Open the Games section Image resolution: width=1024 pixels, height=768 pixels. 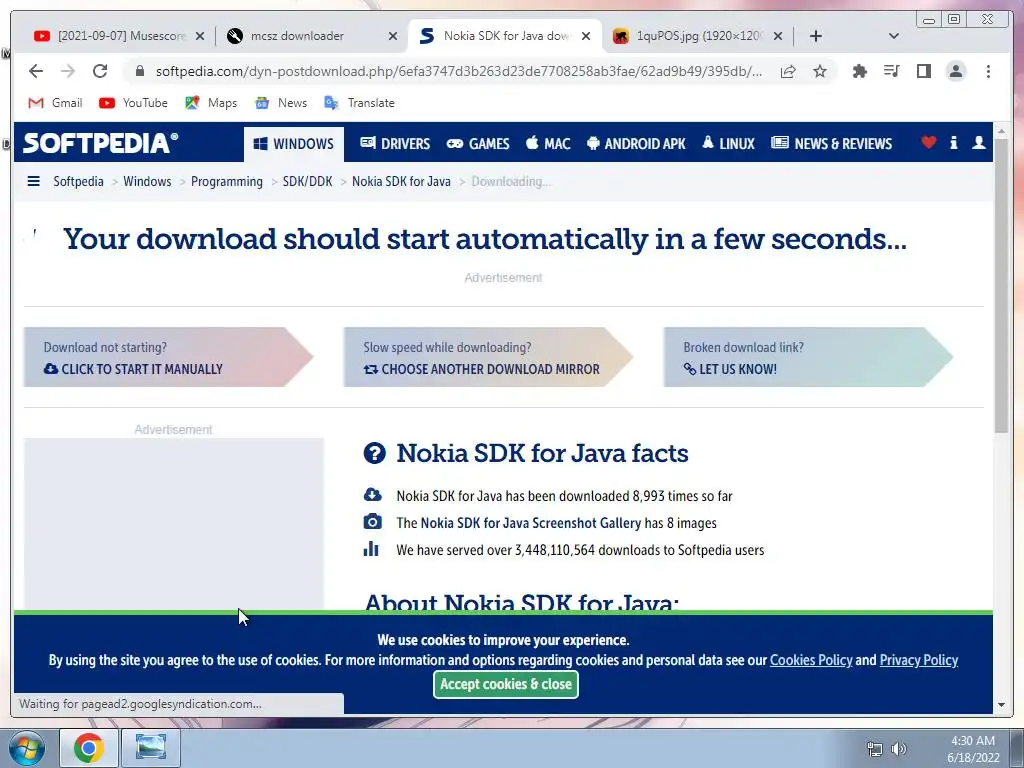coord(478,144)
